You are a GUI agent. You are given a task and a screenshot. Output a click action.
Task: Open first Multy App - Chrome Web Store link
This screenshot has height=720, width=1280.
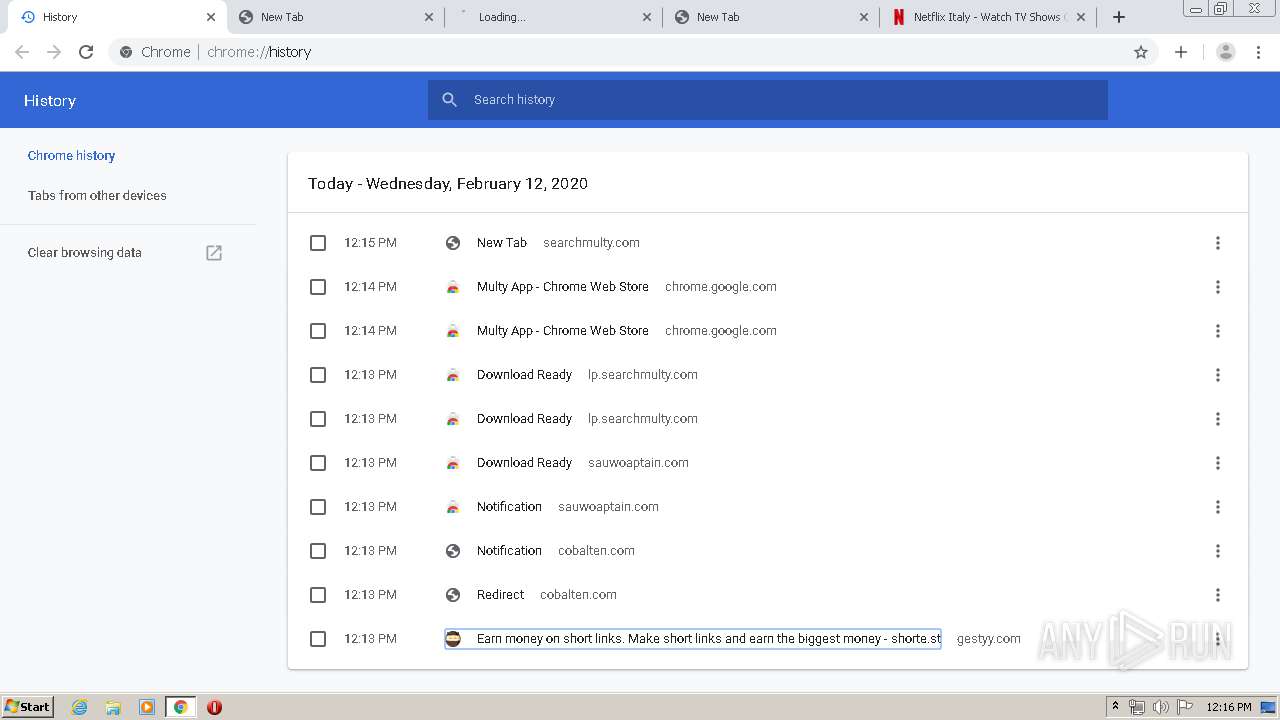[563, 287]
